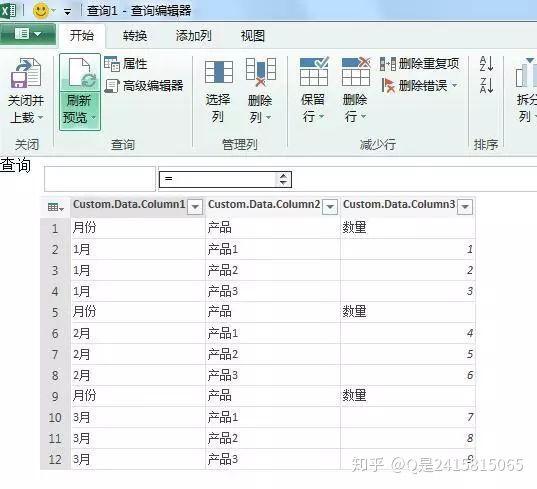
Task: Open the quick access toolbar customize arrow
Action: click(x=67, y=12)
